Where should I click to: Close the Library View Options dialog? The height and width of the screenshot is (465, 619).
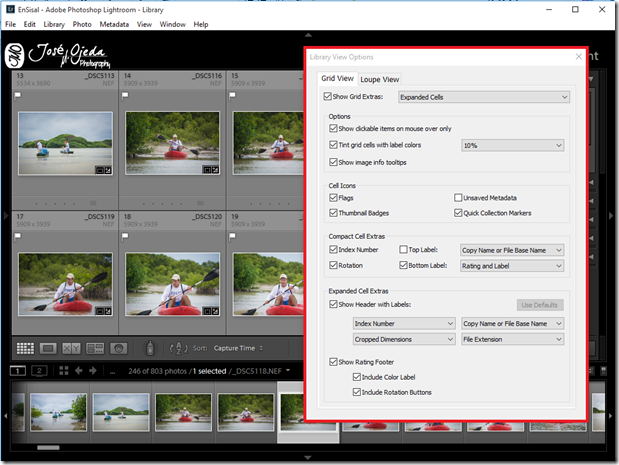579,56
